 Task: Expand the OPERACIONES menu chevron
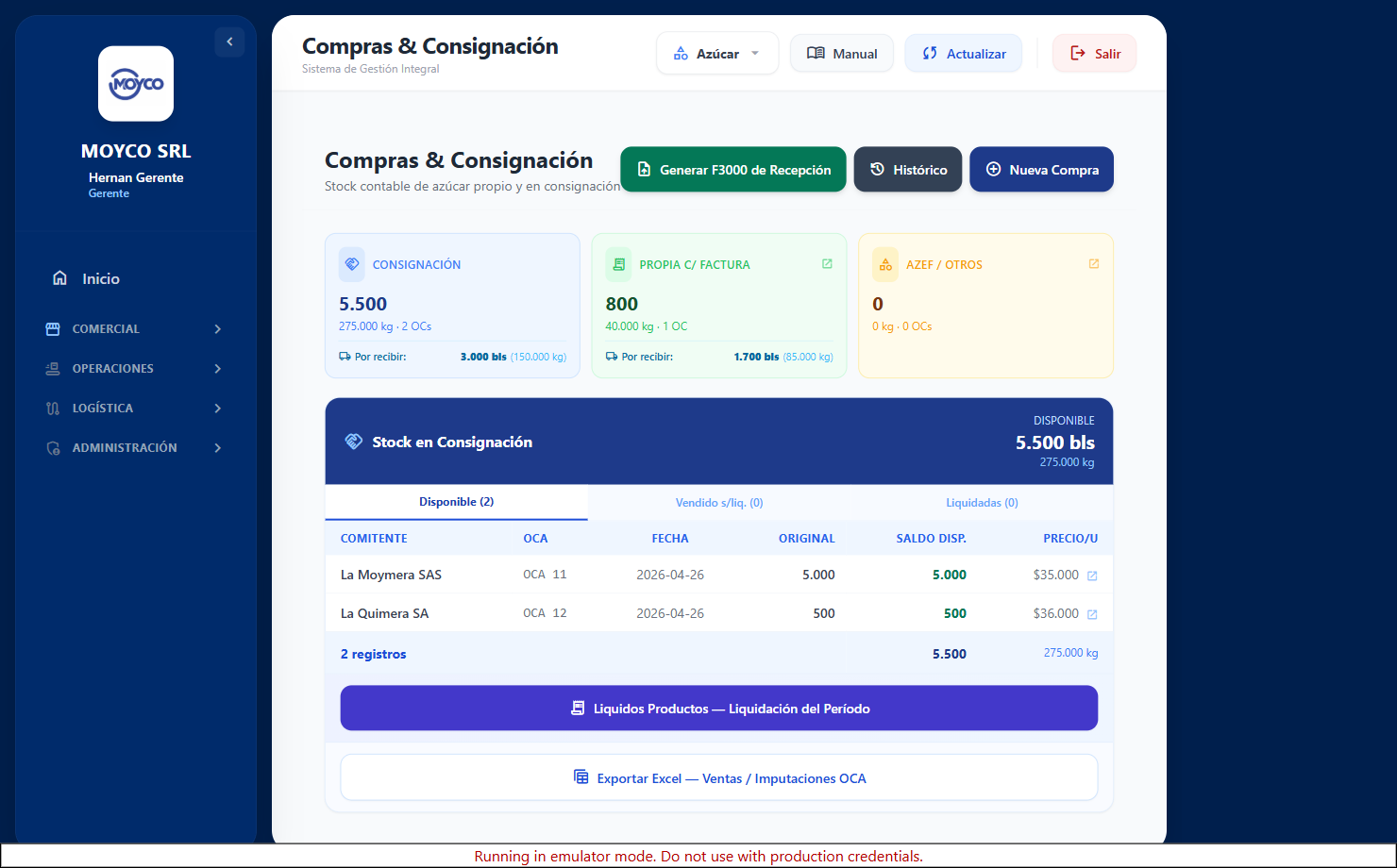(x=218, y=369)
